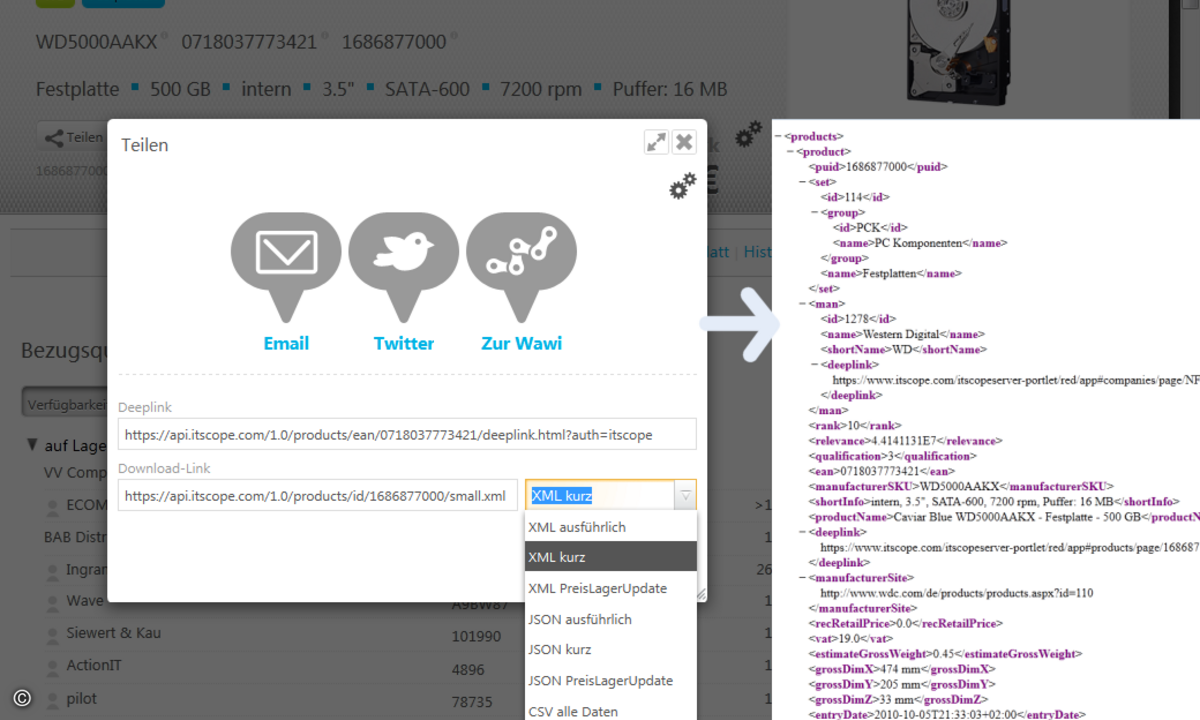Open settings gear inside the Teilen dialog

(x=683, y=186)
